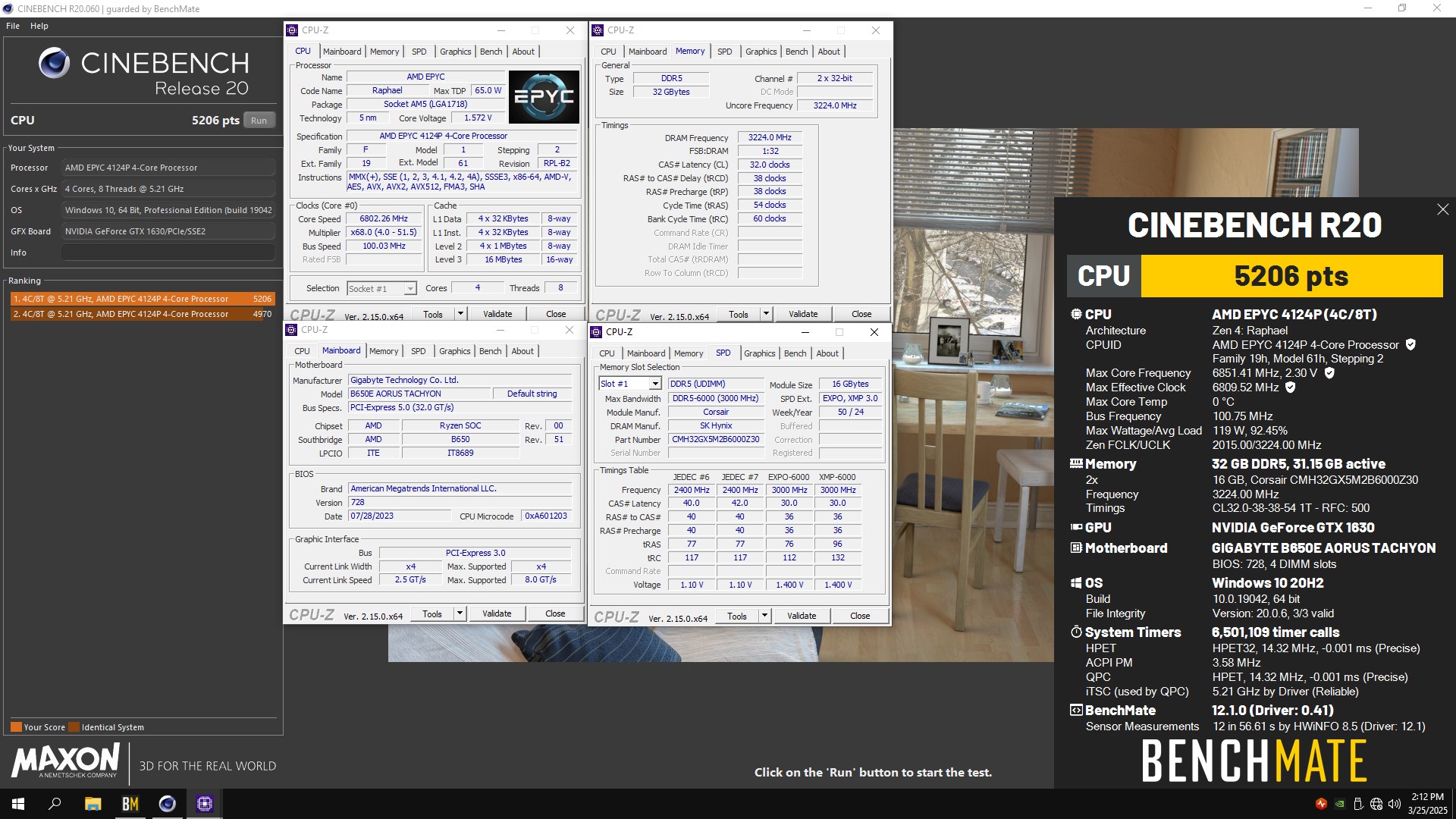1456x819 pixels.
Task: Open Tools dropdown arrow in CPU-Z CPU window
Action: [x=460, y=314]
